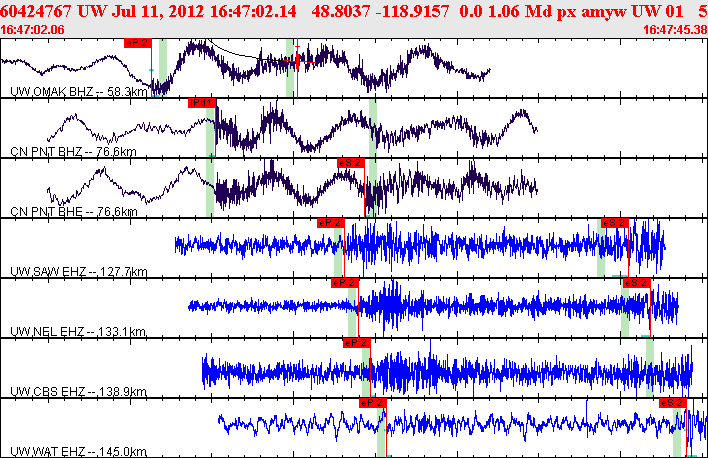708x458 pixels.
Task: Select the eS 2 pick flag on SAW trace
Action: click(615, 223)
